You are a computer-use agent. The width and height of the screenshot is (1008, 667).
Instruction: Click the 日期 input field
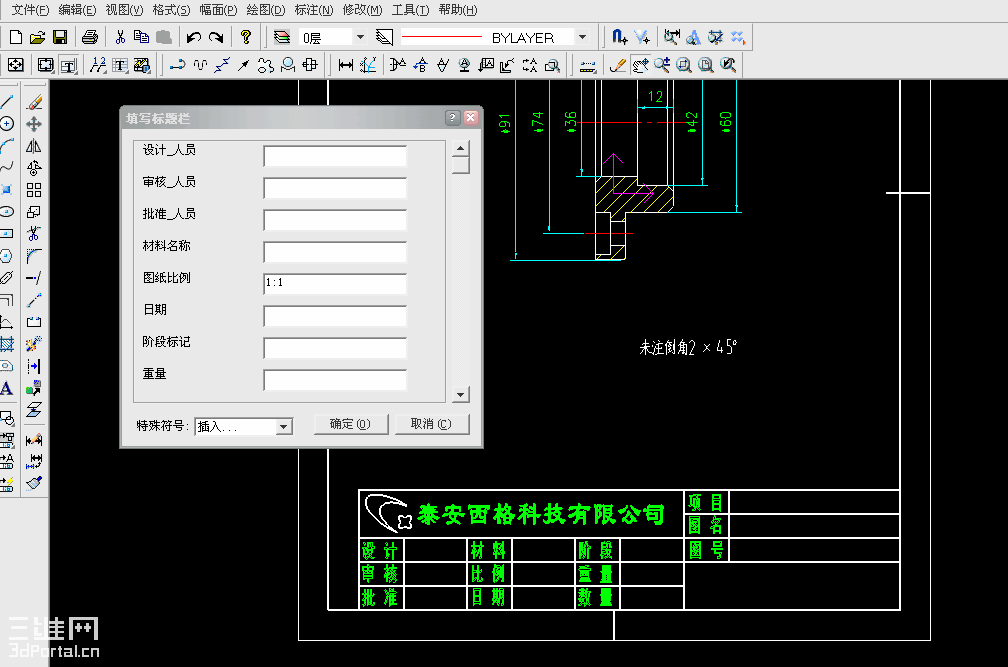tap(335, 316)
